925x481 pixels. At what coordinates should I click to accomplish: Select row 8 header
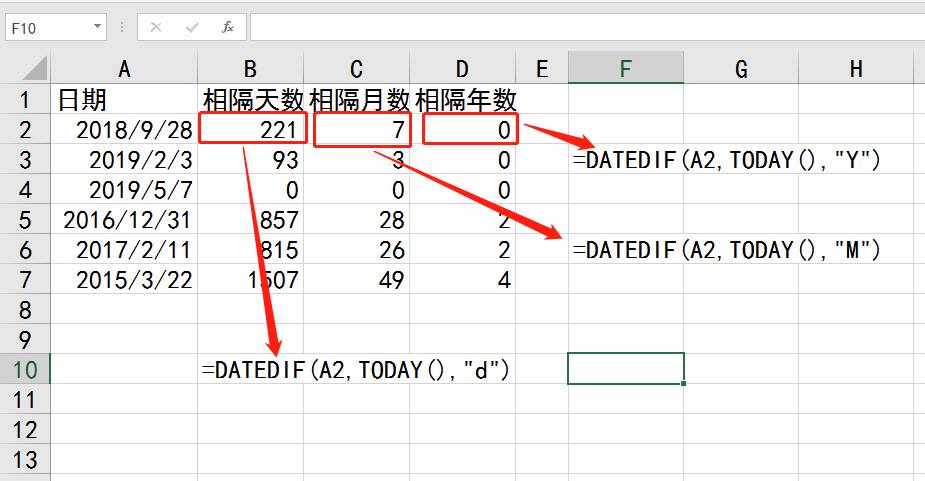coord(25,310)
